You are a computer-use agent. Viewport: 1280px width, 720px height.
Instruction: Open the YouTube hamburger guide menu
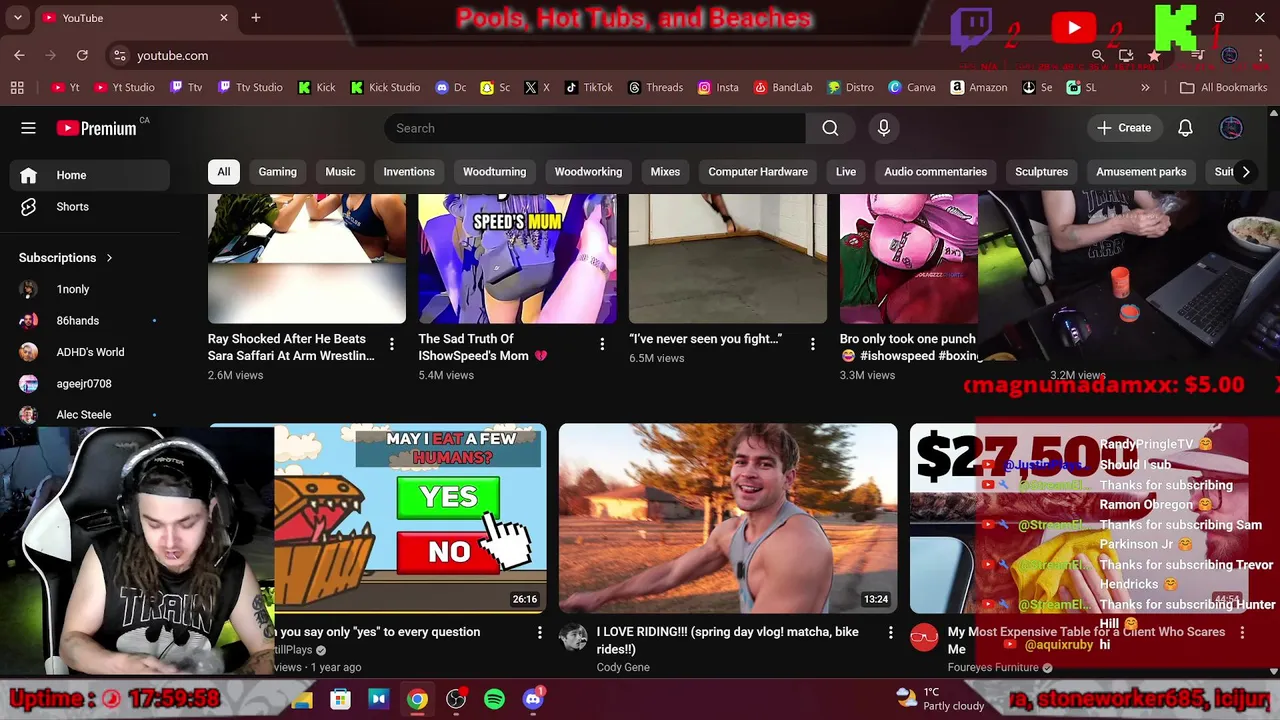point(28,128)
